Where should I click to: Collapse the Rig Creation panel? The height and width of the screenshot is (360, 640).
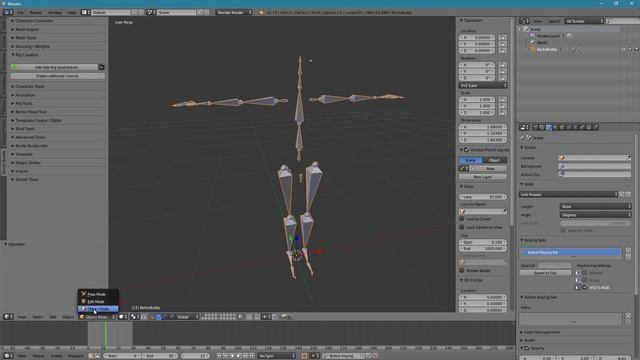click(27, 55)
